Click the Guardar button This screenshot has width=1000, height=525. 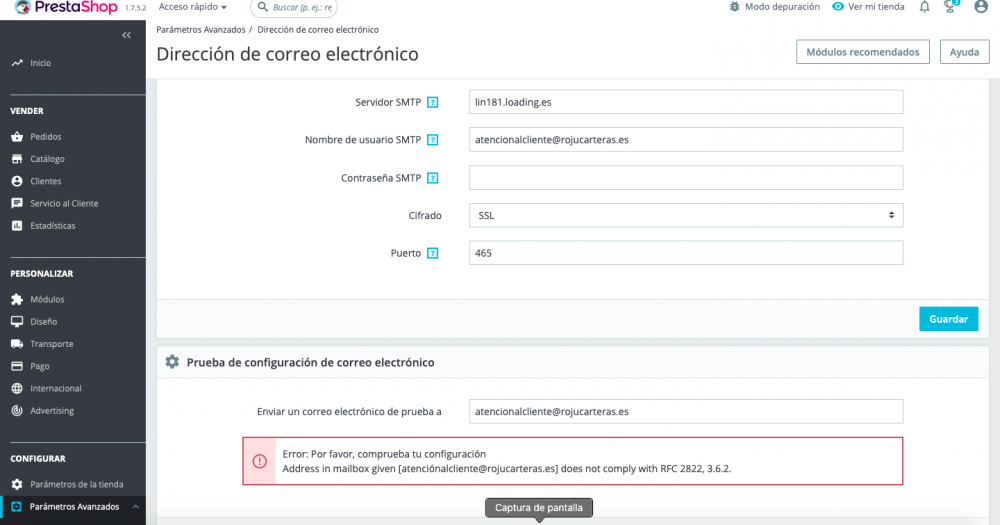click(948, 319)
